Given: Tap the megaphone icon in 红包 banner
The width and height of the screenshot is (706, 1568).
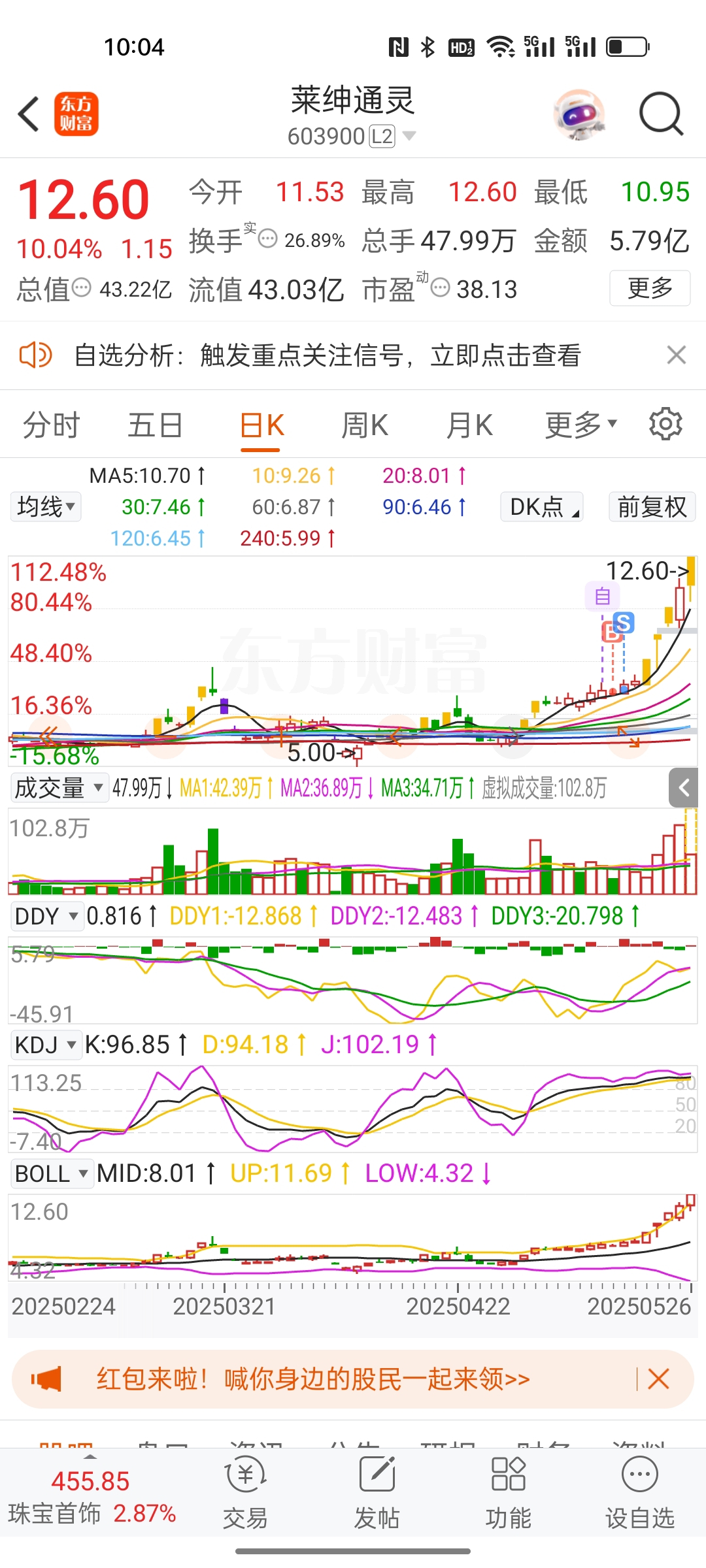Looking at the screenshot, I should click(x=46, y=1379).
